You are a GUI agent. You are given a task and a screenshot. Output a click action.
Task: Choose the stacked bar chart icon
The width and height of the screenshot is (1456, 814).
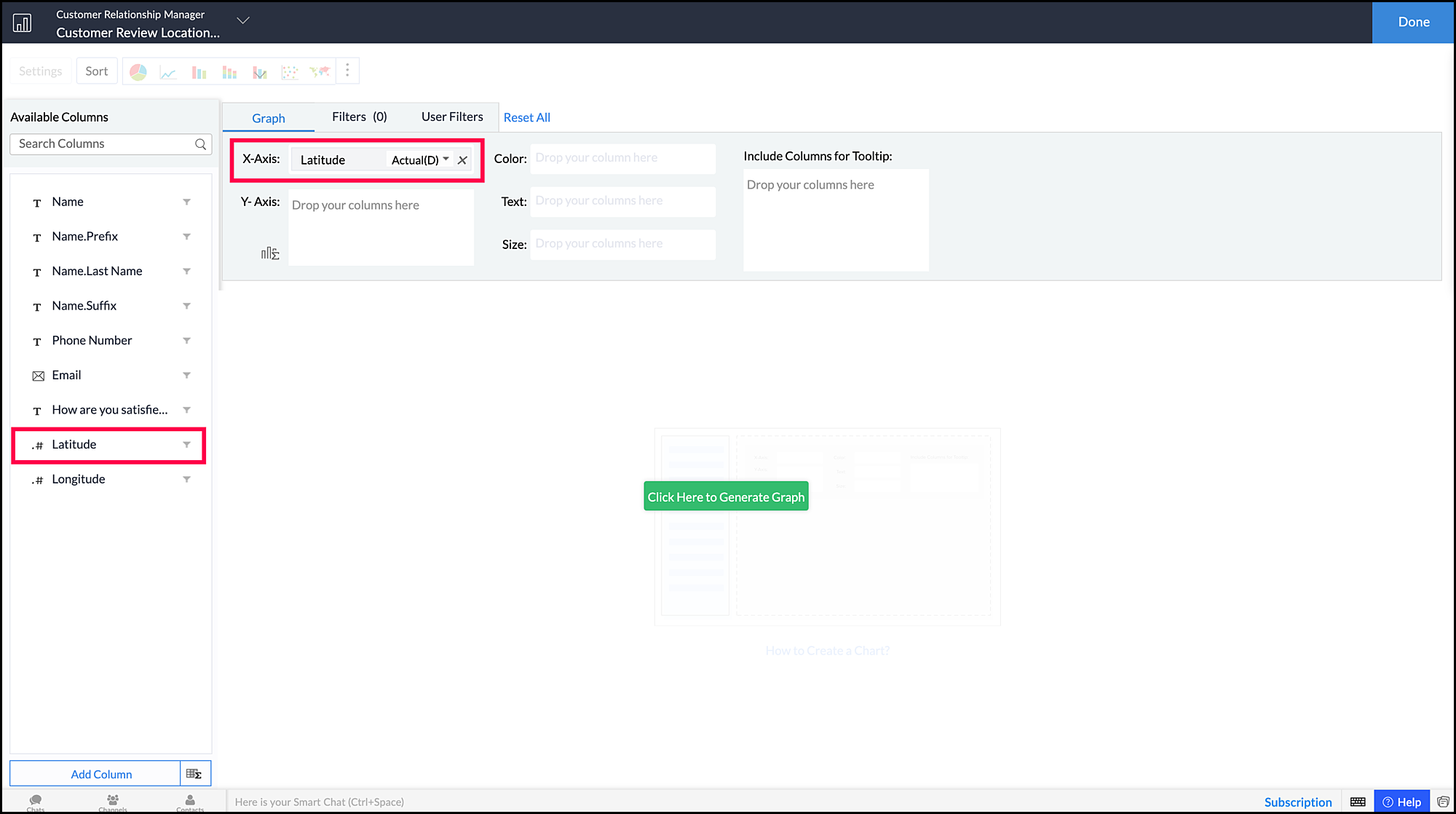click(229, 71)
